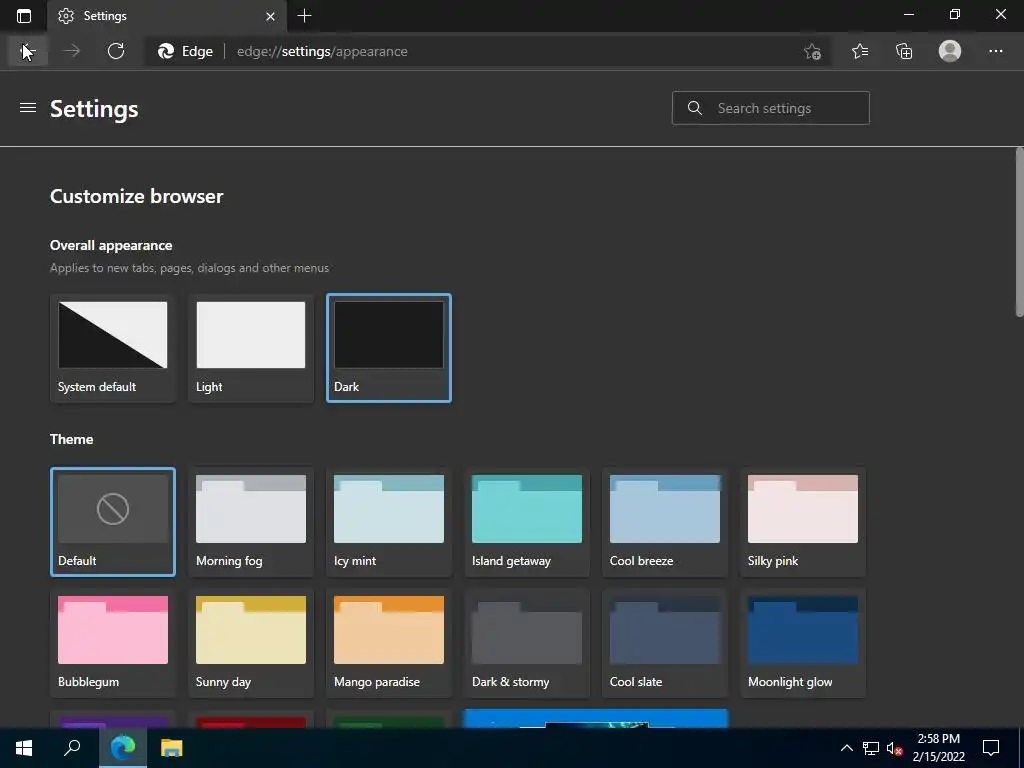Minimize the Edge window

[908, 14]
